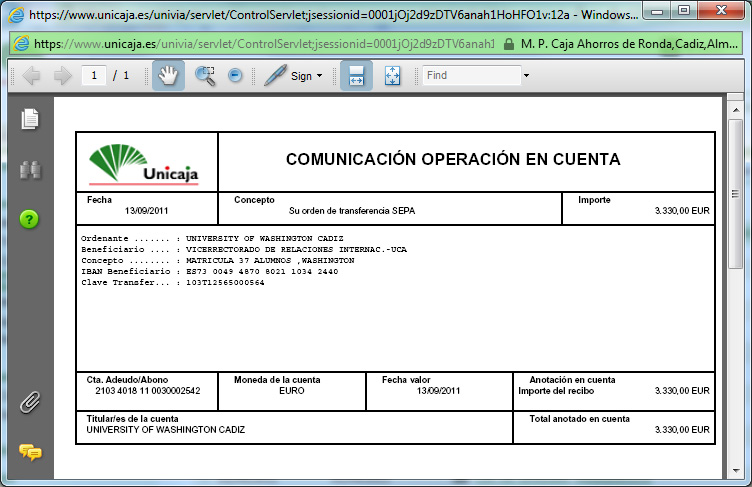Viewport: 752px width, 487px height.
Task: Click the Unicaja logo
Action: (143, 164)
